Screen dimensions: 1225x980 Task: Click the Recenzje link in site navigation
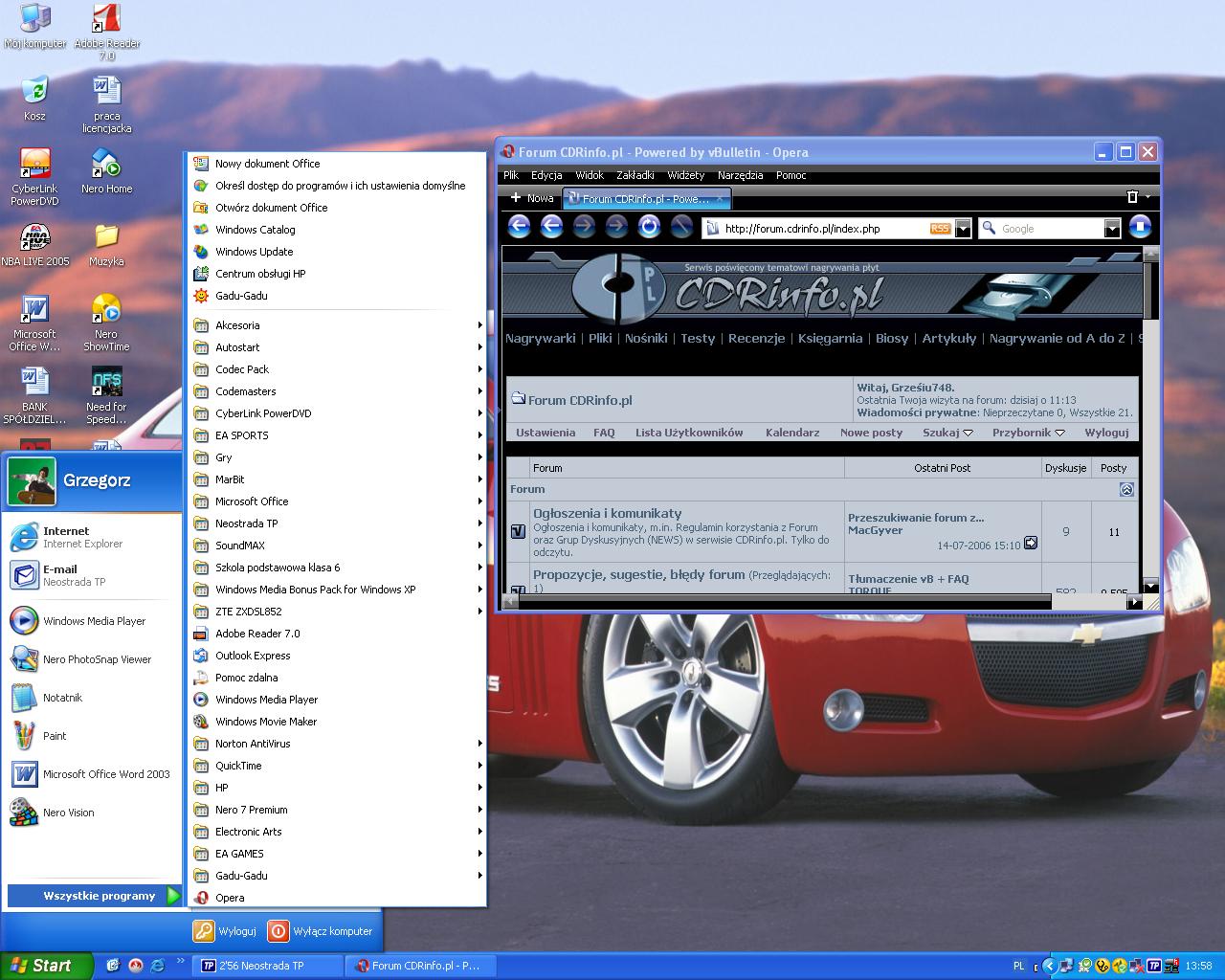756,338
